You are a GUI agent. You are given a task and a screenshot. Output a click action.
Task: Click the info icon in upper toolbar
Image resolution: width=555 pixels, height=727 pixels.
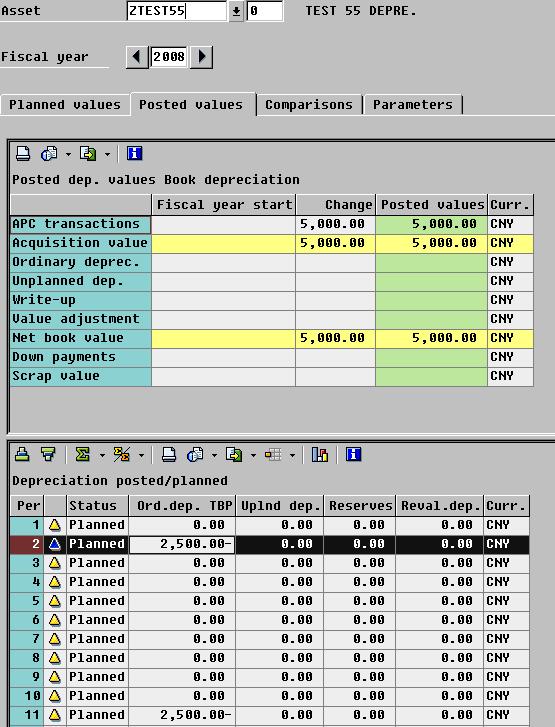point(134,153)
